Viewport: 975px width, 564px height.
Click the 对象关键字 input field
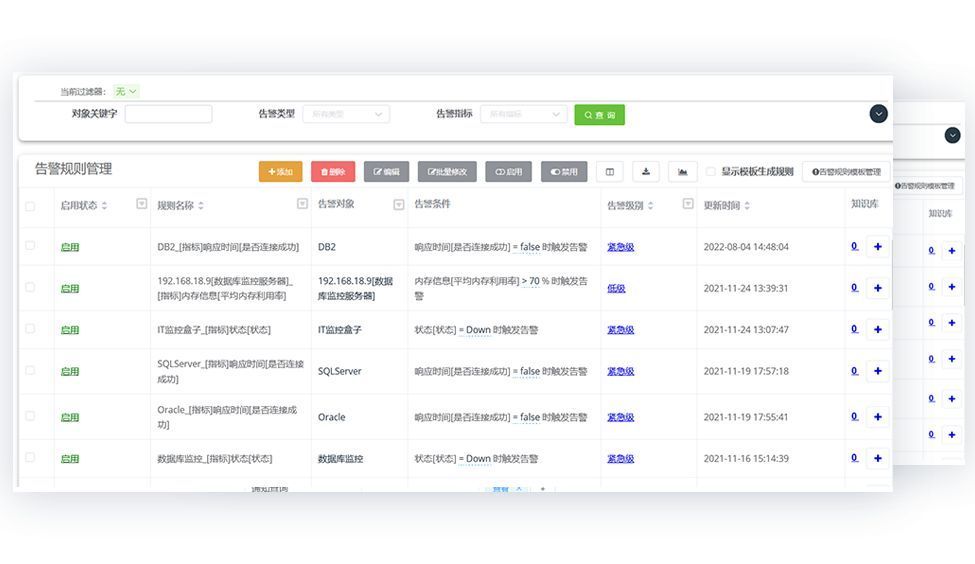pos(169,114)
